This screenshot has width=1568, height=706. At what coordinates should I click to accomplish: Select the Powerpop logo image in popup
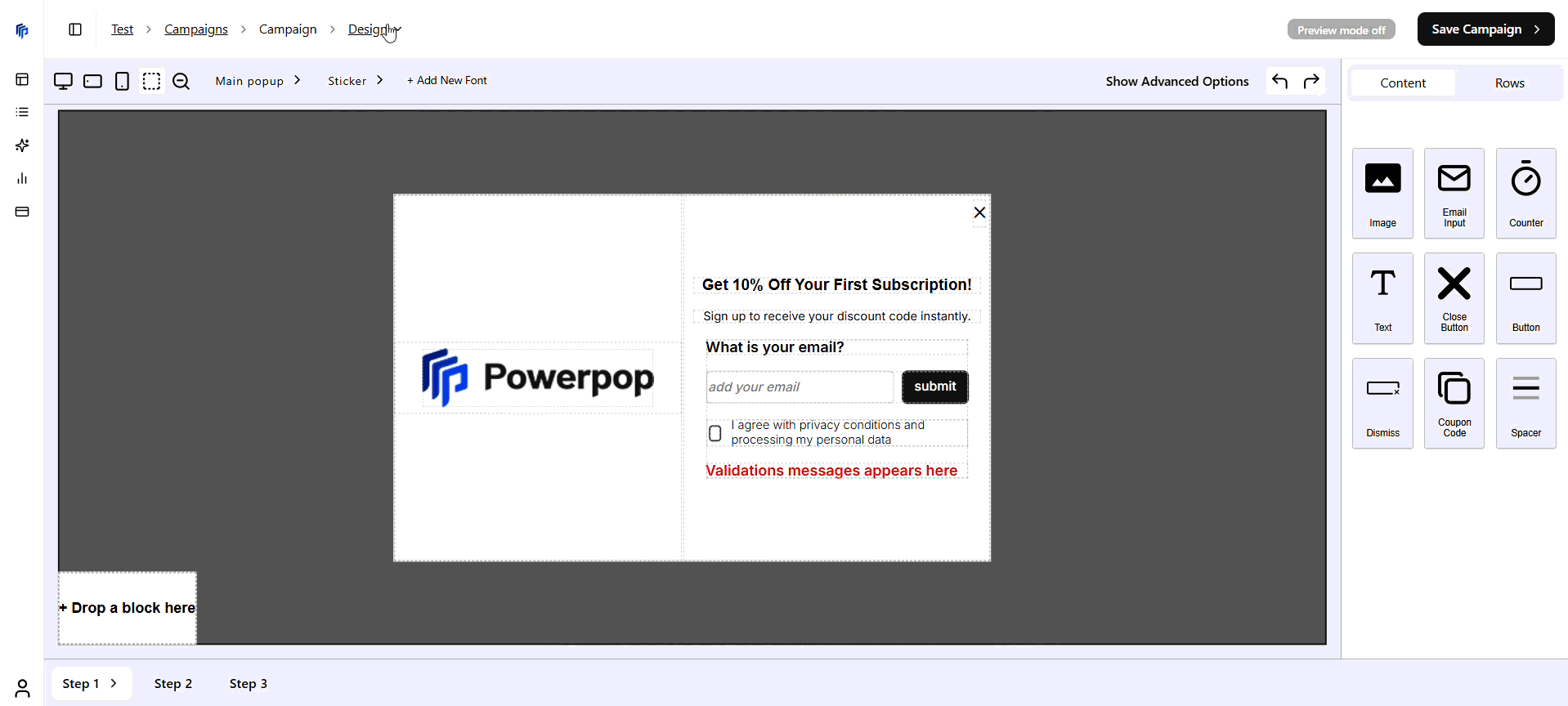(538, 378)
